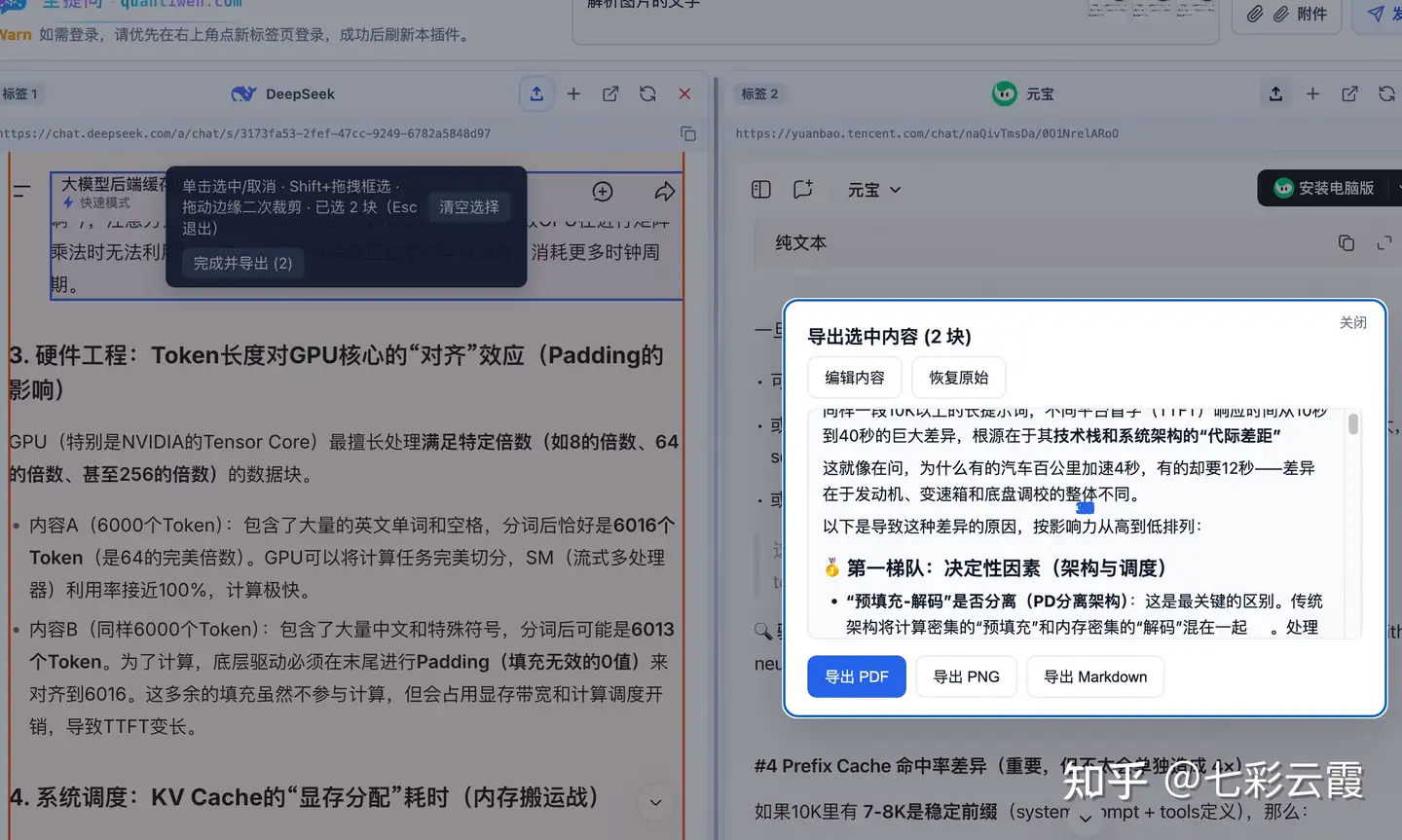Copy the 纯文本 block content
This screenshot has height=840, width=1402.
[1347, 243]
